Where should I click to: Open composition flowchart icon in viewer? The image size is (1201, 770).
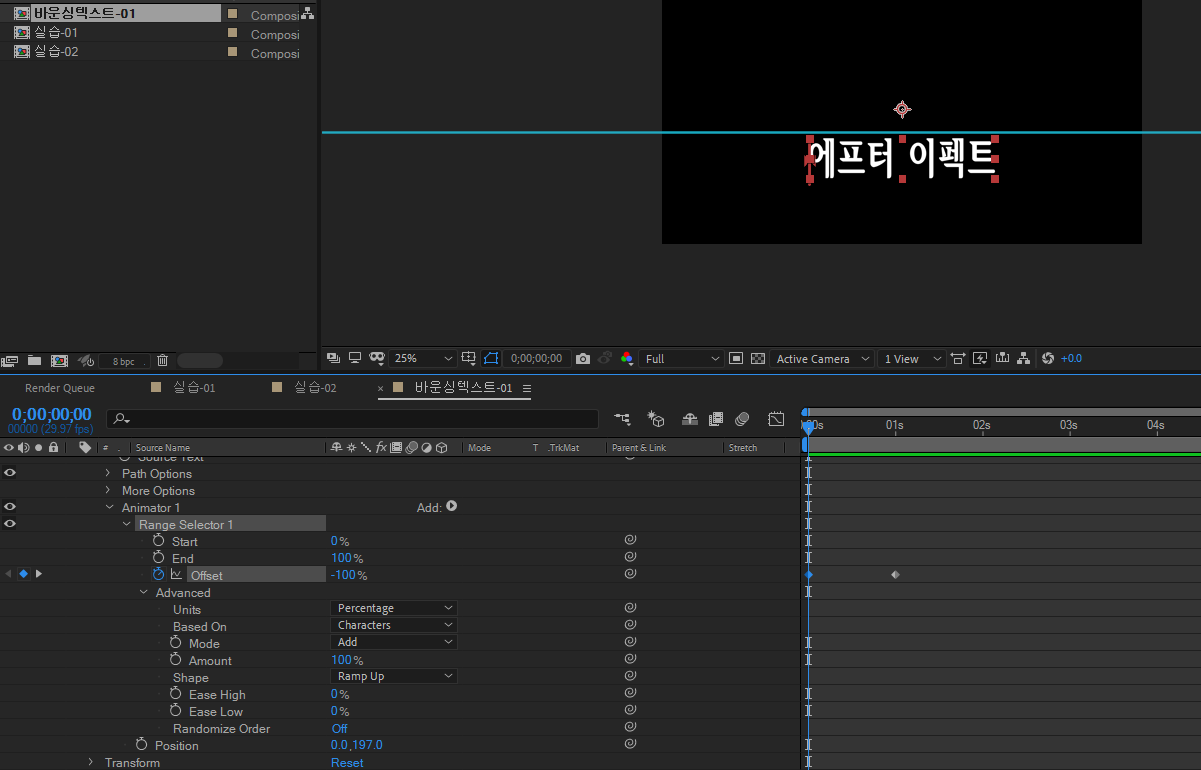point(1024,358)
